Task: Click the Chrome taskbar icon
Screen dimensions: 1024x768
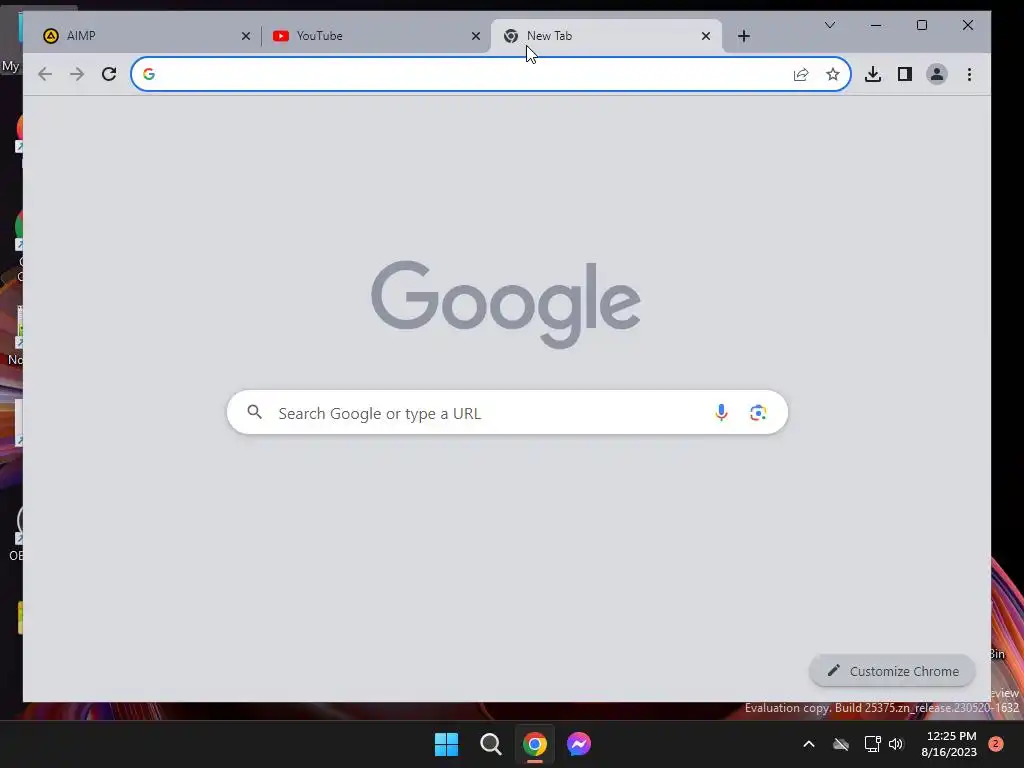Action: 535,744
